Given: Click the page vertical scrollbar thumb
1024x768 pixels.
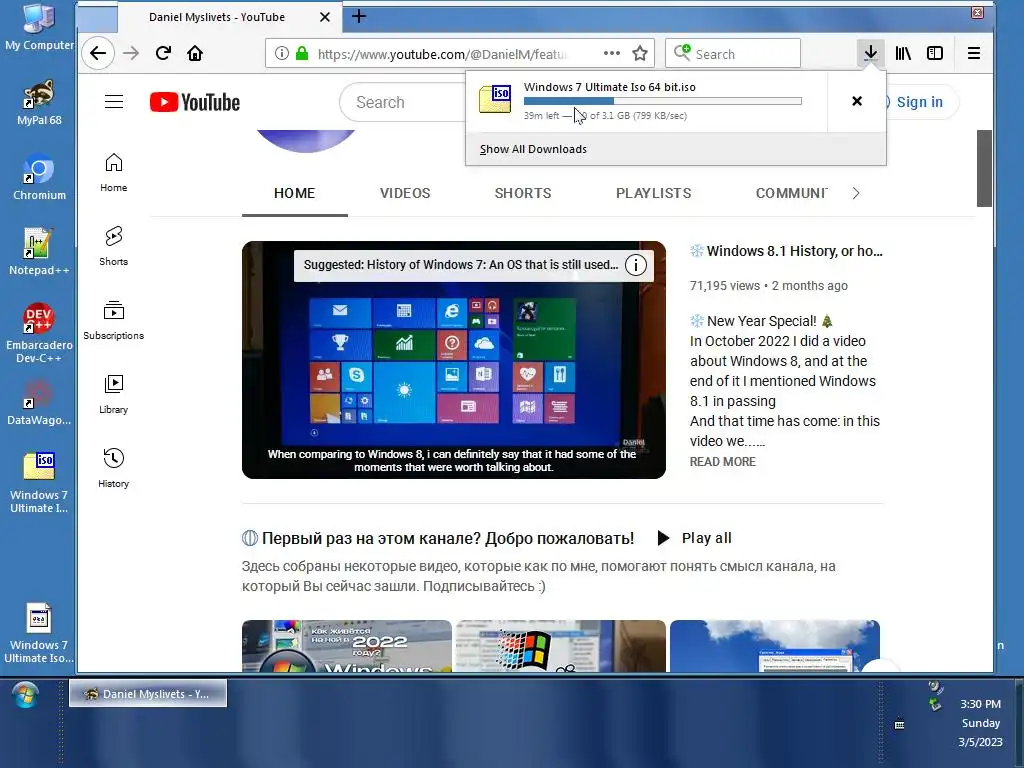Looking at the screenshot, I should click(984, 168).
